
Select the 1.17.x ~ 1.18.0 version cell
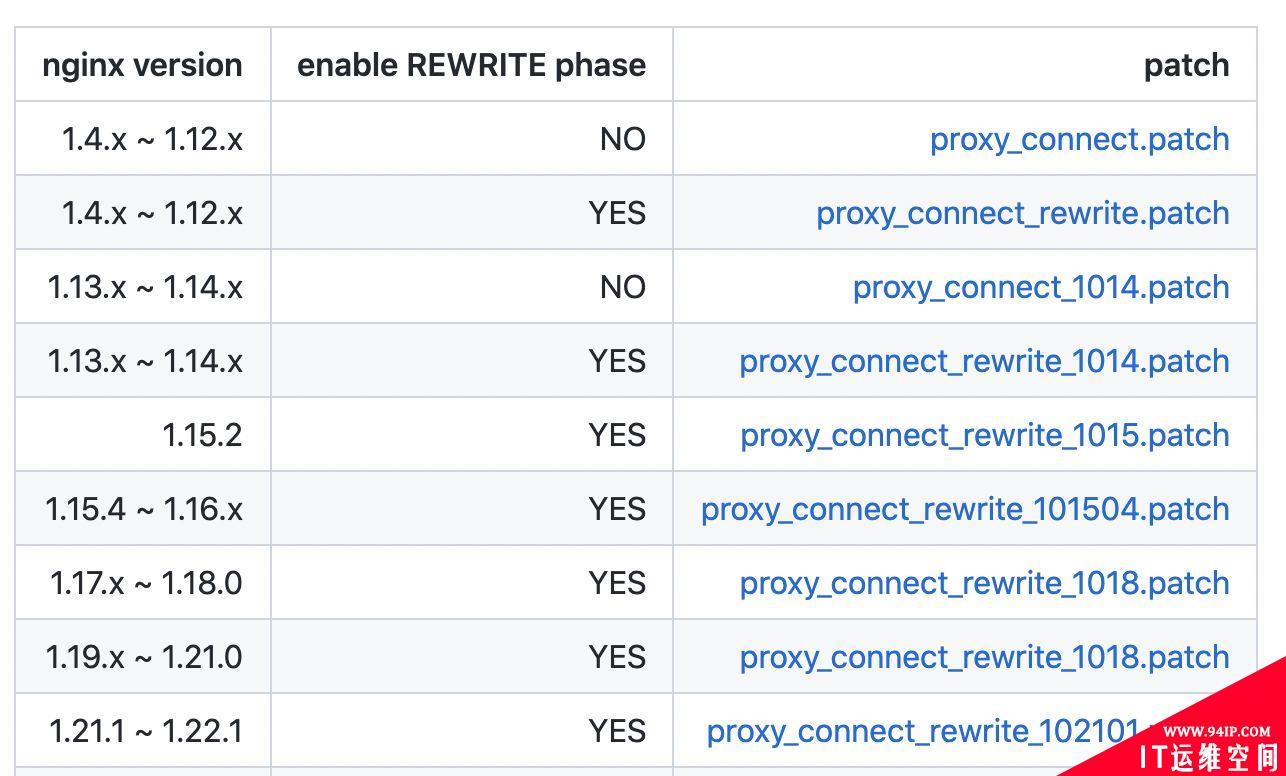143,583
